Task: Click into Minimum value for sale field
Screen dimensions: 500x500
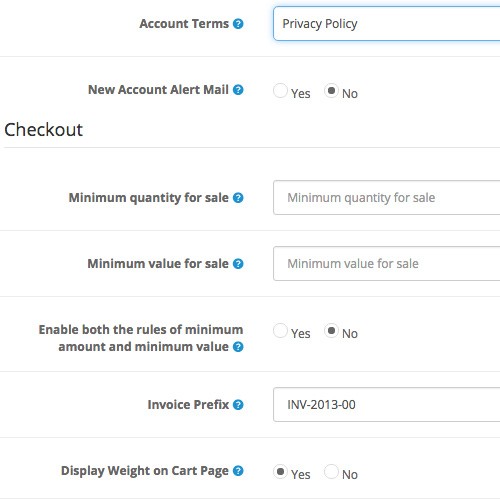Action: point(387,264)
